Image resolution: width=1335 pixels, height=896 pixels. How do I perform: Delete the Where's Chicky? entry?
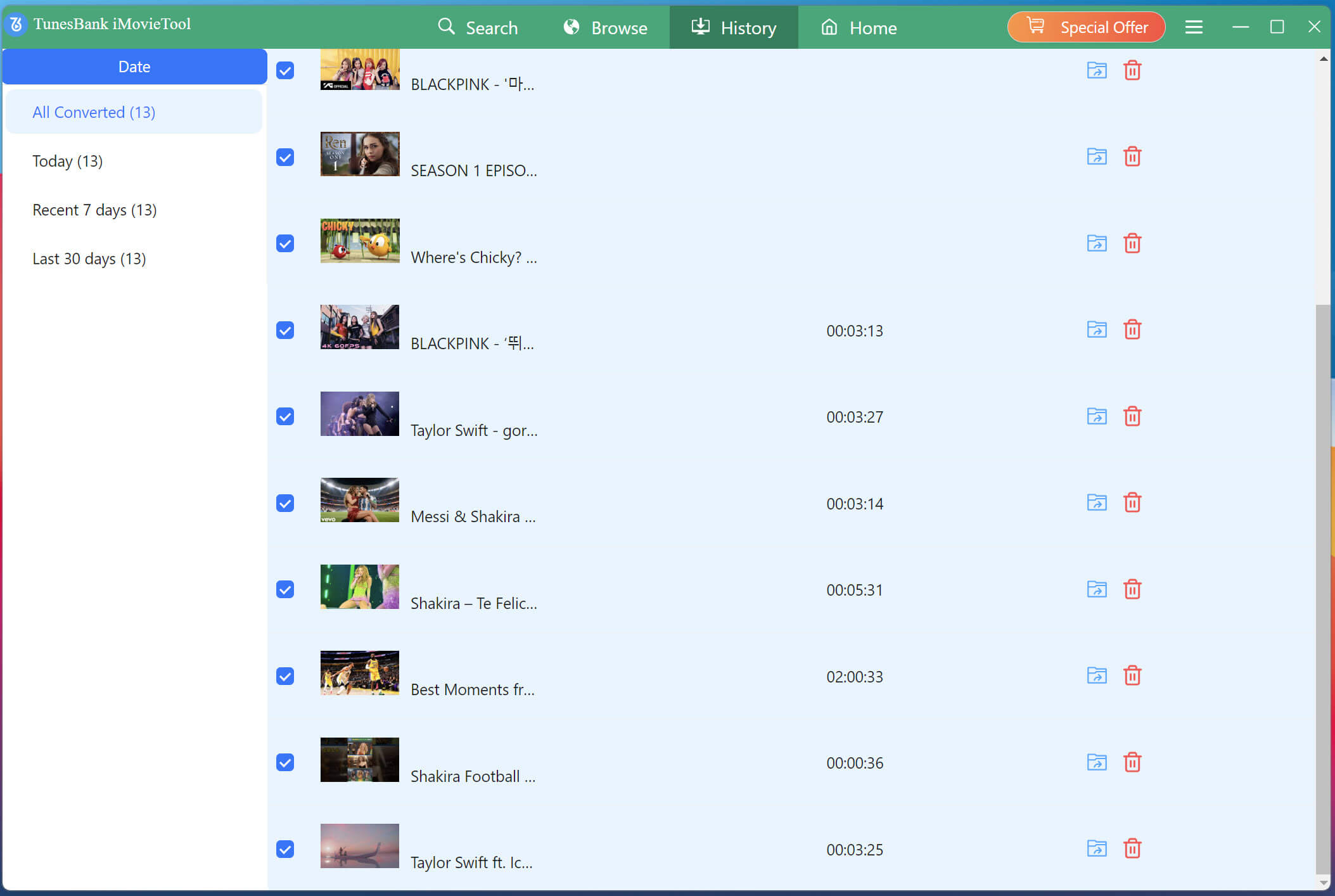point(1132,243)
